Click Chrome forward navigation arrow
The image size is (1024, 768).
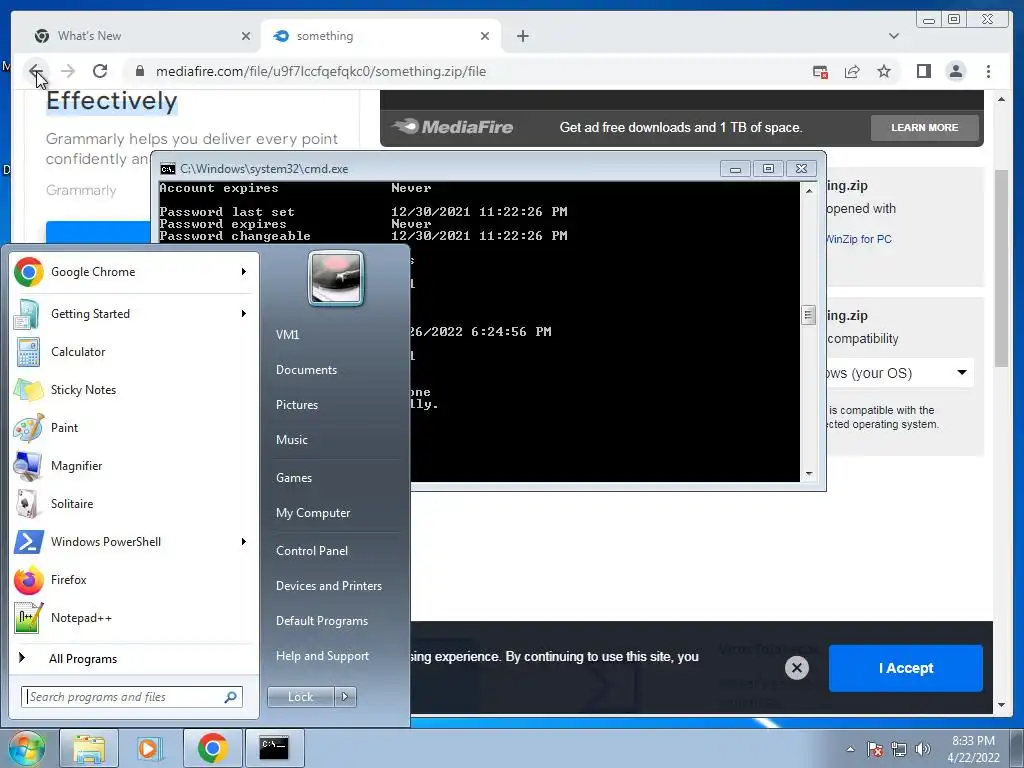coord(68,71)
